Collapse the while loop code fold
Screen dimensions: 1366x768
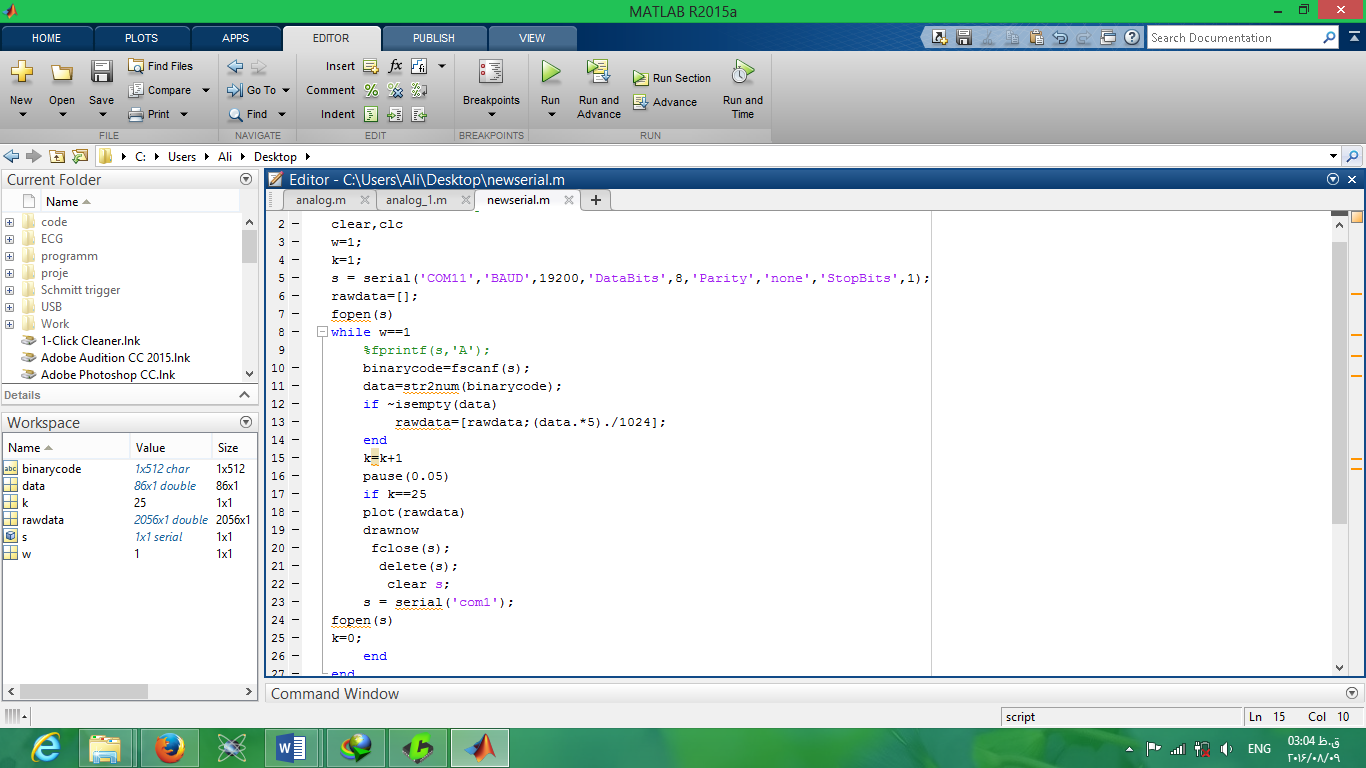[322, 332]
